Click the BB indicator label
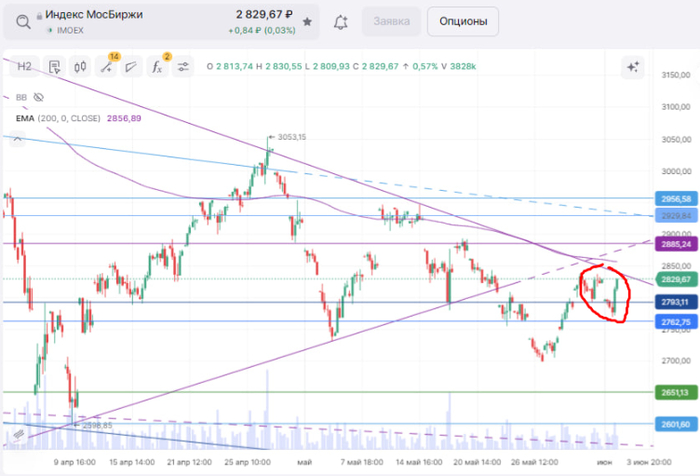Image resolution: width=700 pixels, height=476 pixels. point(21,98)
